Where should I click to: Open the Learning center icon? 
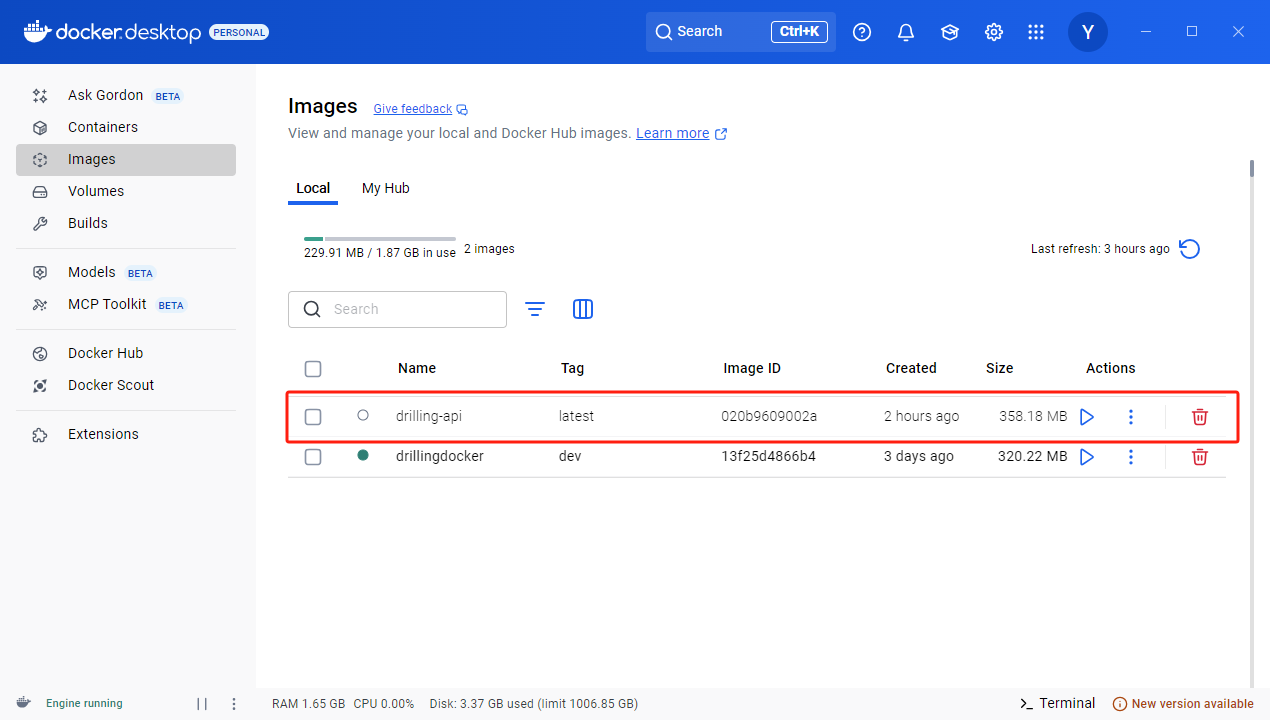[949, 32]
